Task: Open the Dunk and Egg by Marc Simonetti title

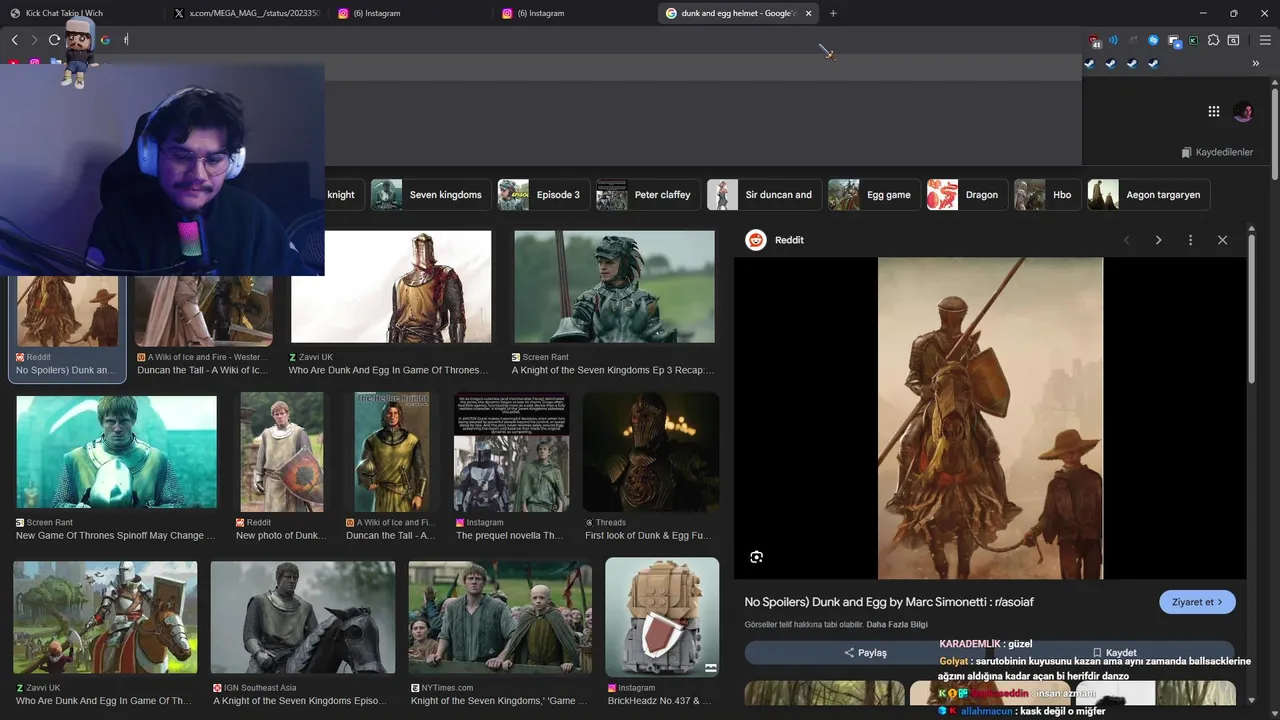Action: coord(889,602)
